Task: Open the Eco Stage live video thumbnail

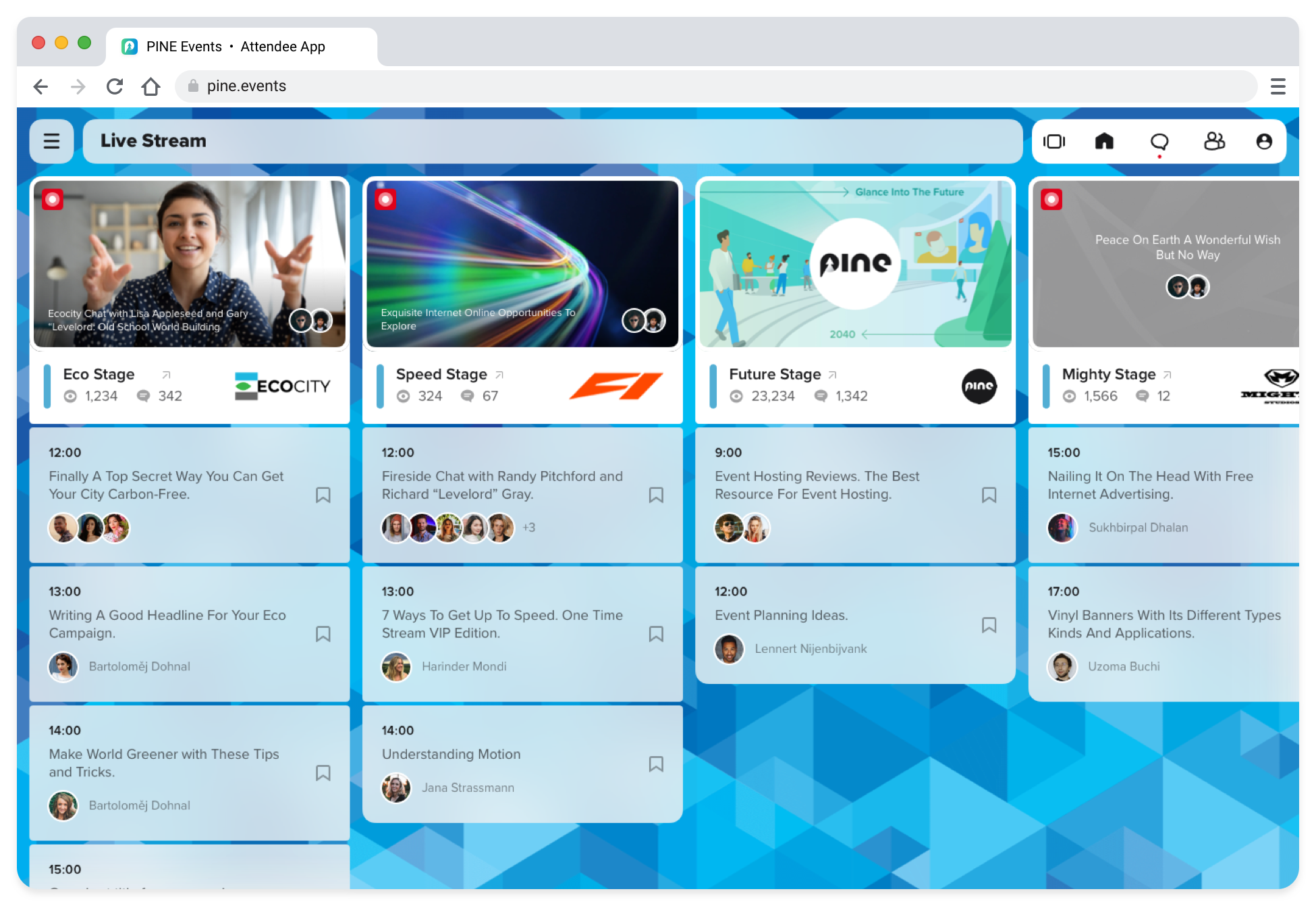Action: point(190,263)
